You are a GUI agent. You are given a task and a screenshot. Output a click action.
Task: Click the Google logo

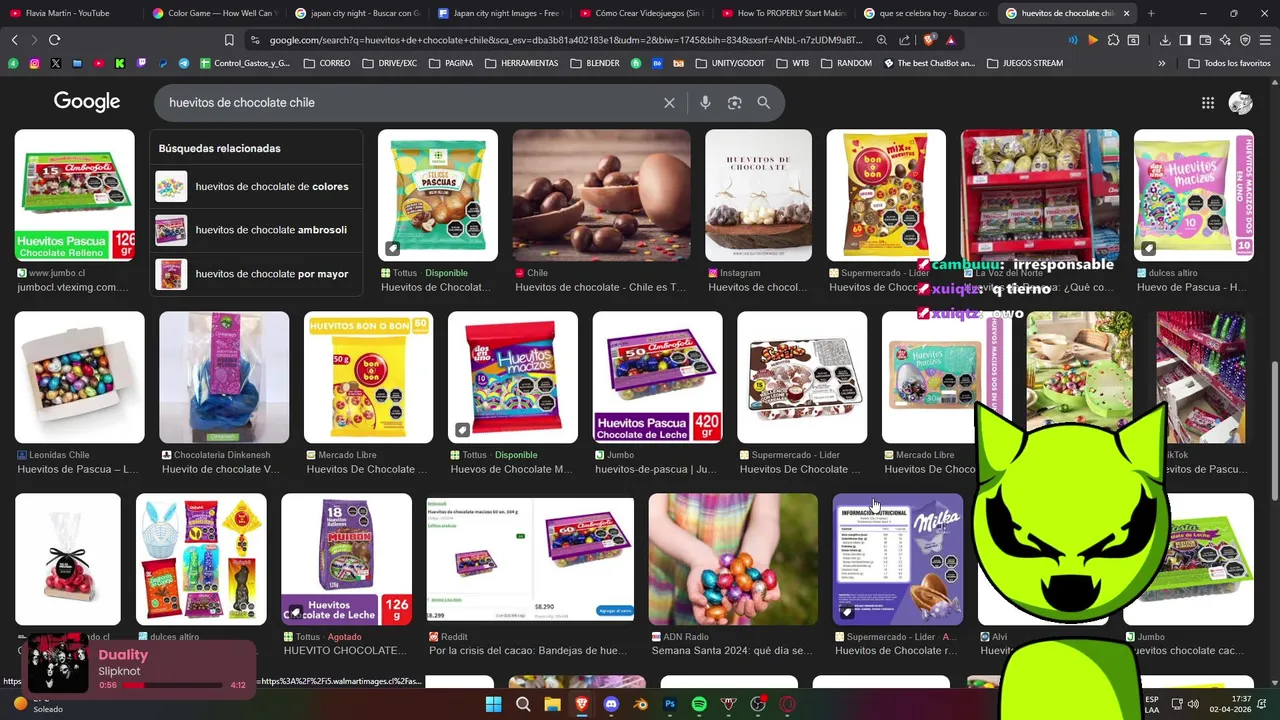(87, 102)
